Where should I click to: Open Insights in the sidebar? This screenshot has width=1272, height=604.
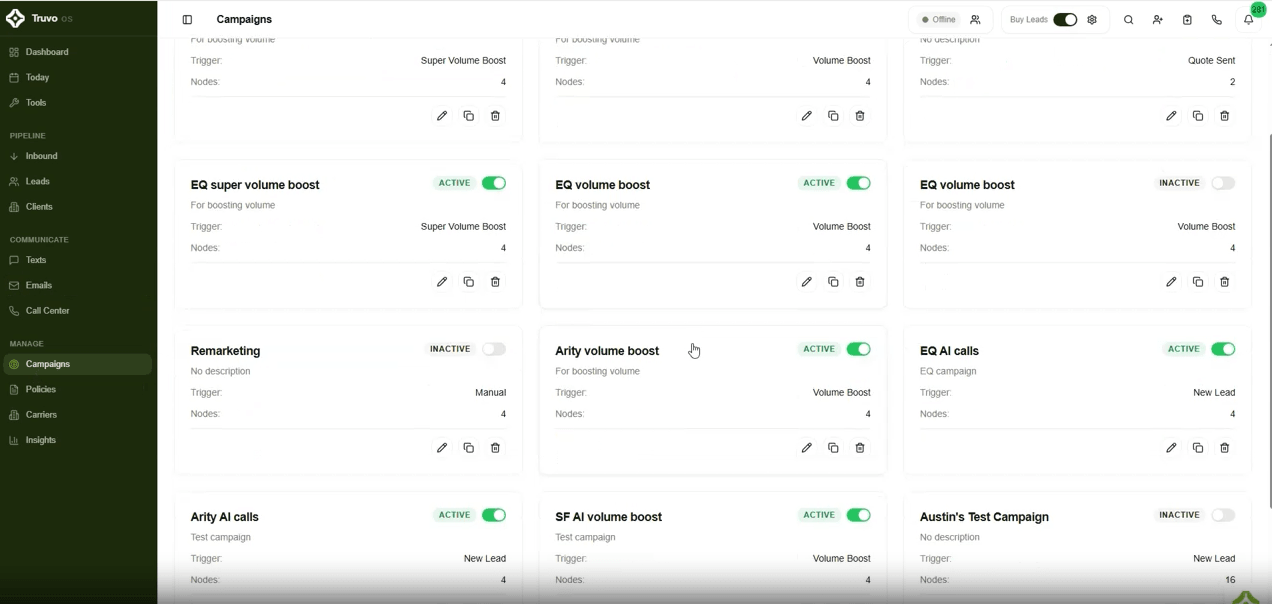[77, 440]
